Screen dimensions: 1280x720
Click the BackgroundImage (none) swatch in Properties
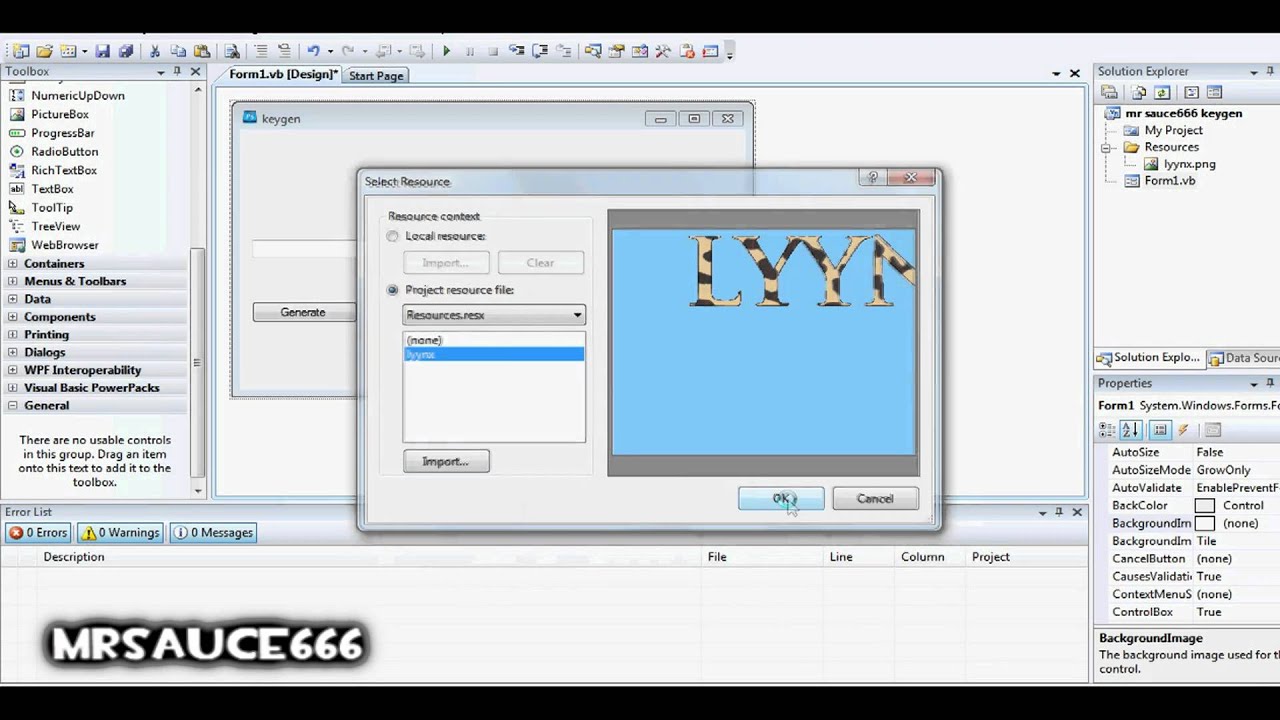tap(1205, 523)
